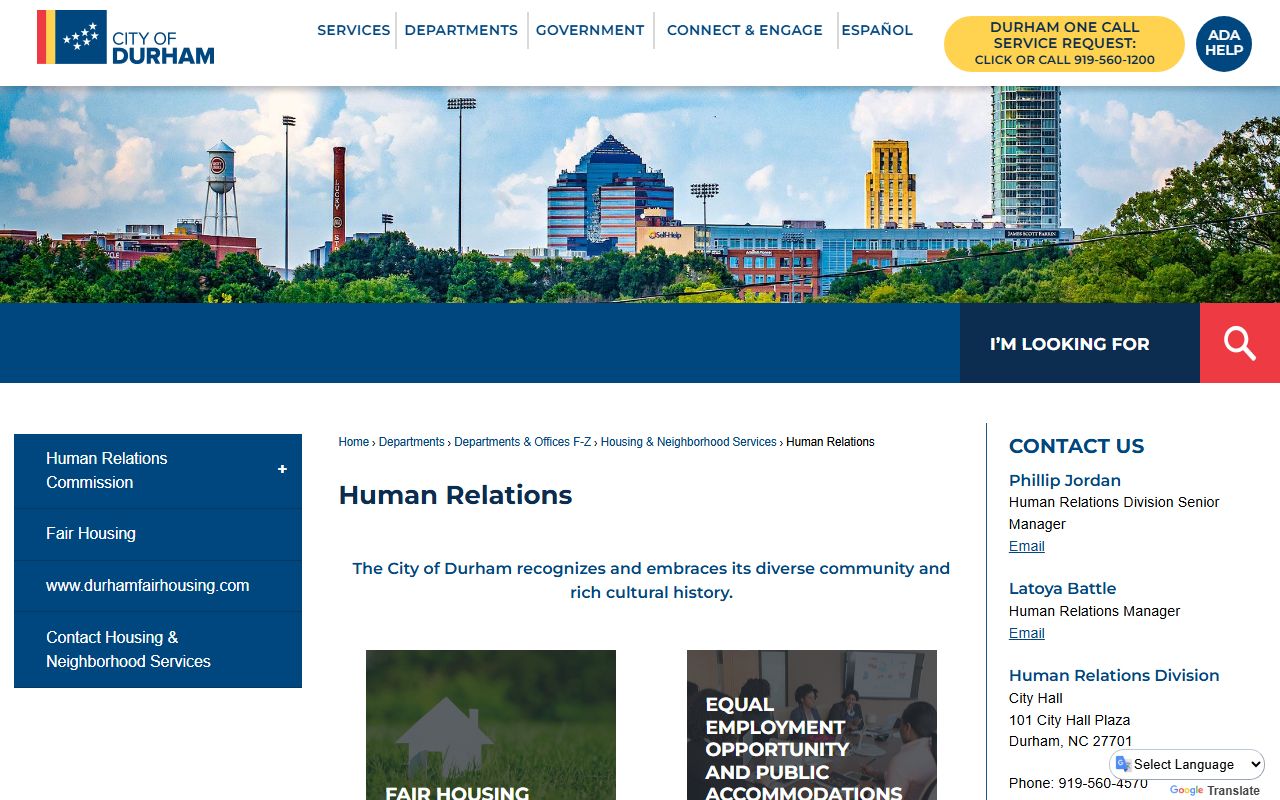The width and height of the screenshot is (1280, 800).
Task: Email Latoya Battle
Action: tap(1026, 633)
